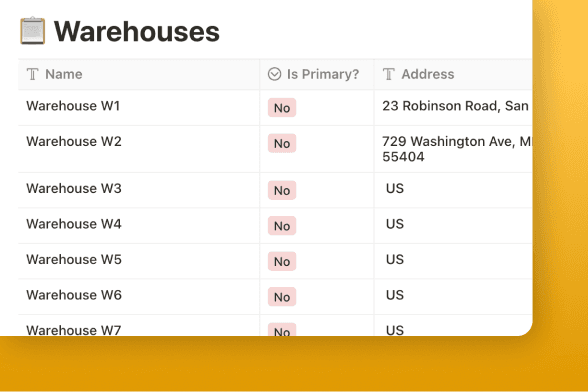
Task: Click the select-type icon in Is Primary header
Action: (274, 74)
